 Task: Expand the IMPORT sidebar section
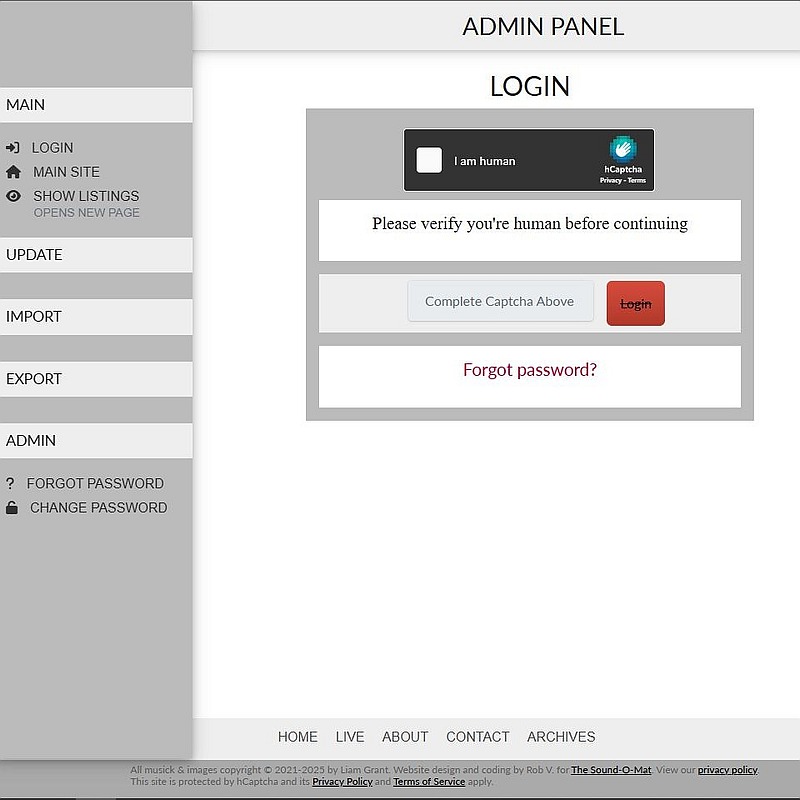[x=96, y=317]
